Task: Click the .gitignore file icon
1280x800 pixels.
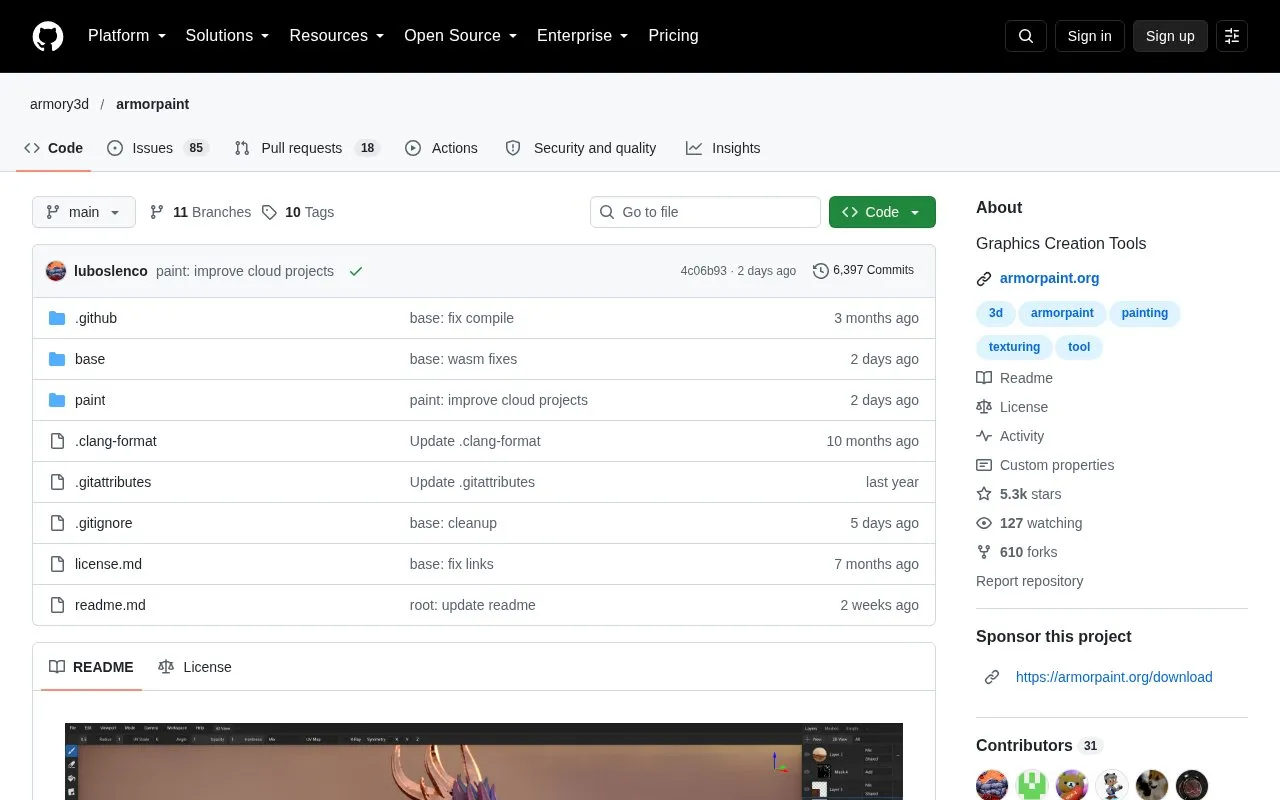Action: pos(57,523)
